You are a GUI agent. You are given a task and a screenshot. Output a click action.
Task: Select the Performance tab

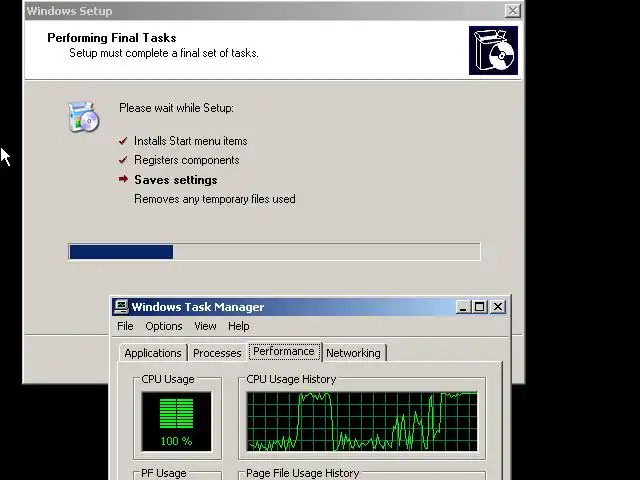click(x=284, y=351)
